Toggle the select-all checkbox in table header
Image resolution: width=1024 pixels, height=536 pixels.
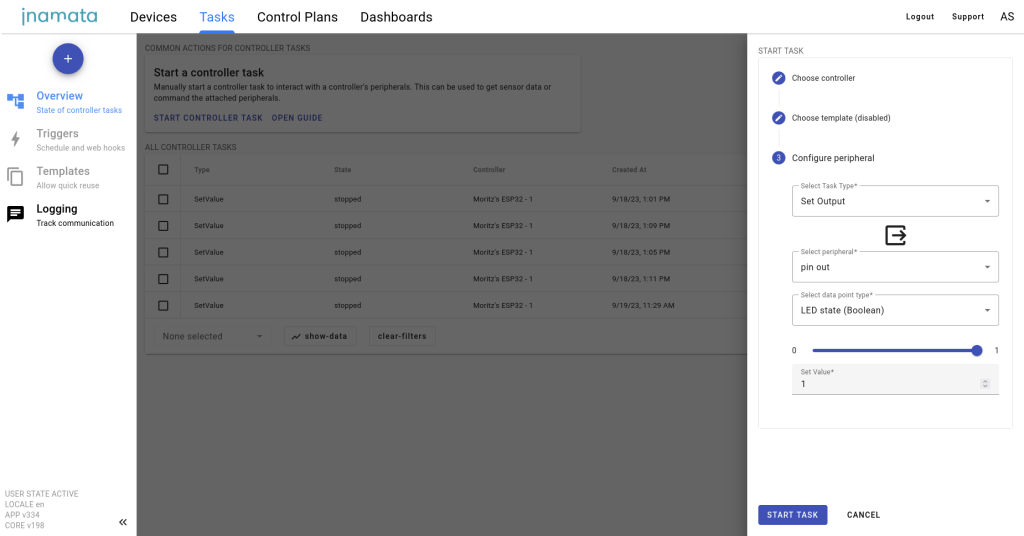click(x=163, y=170)
